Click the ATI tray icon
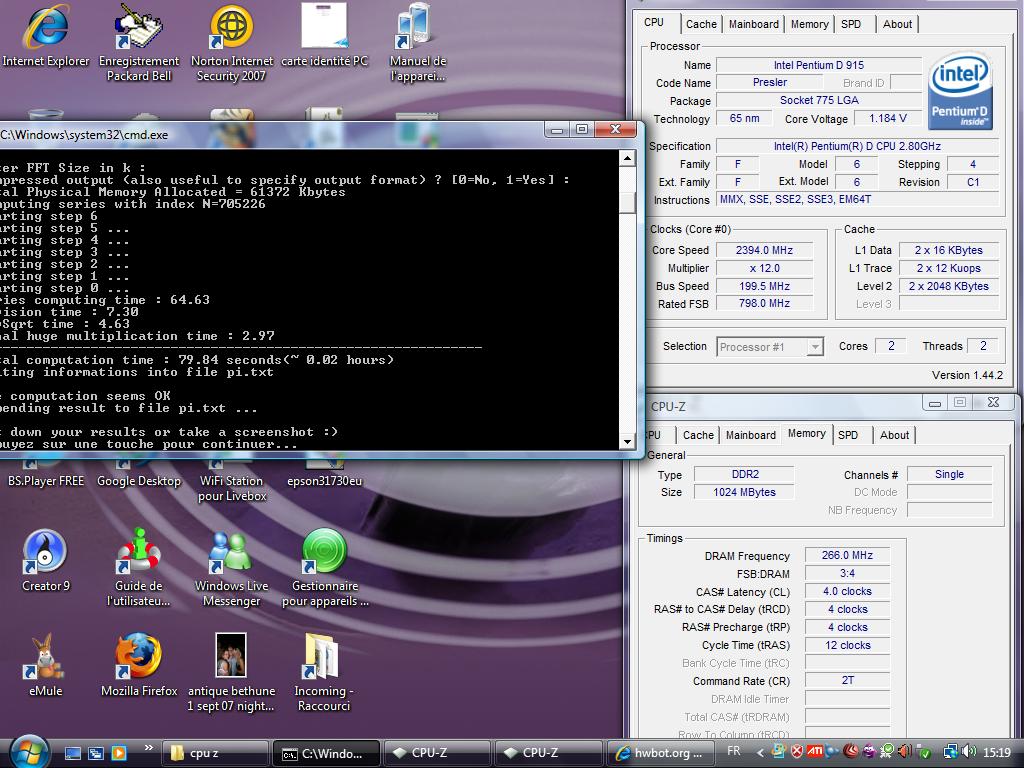The width and height of the screenshot is (1024, 768). click(x=814, y=752)
